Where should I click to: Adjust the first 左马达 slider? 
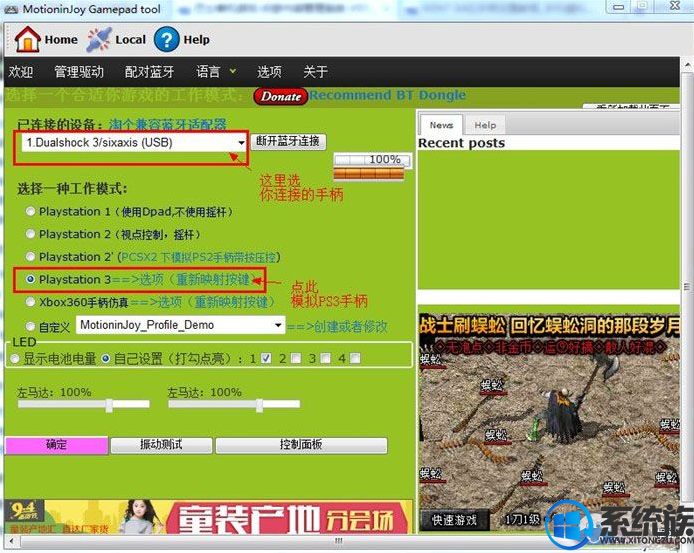click(84, 404)
